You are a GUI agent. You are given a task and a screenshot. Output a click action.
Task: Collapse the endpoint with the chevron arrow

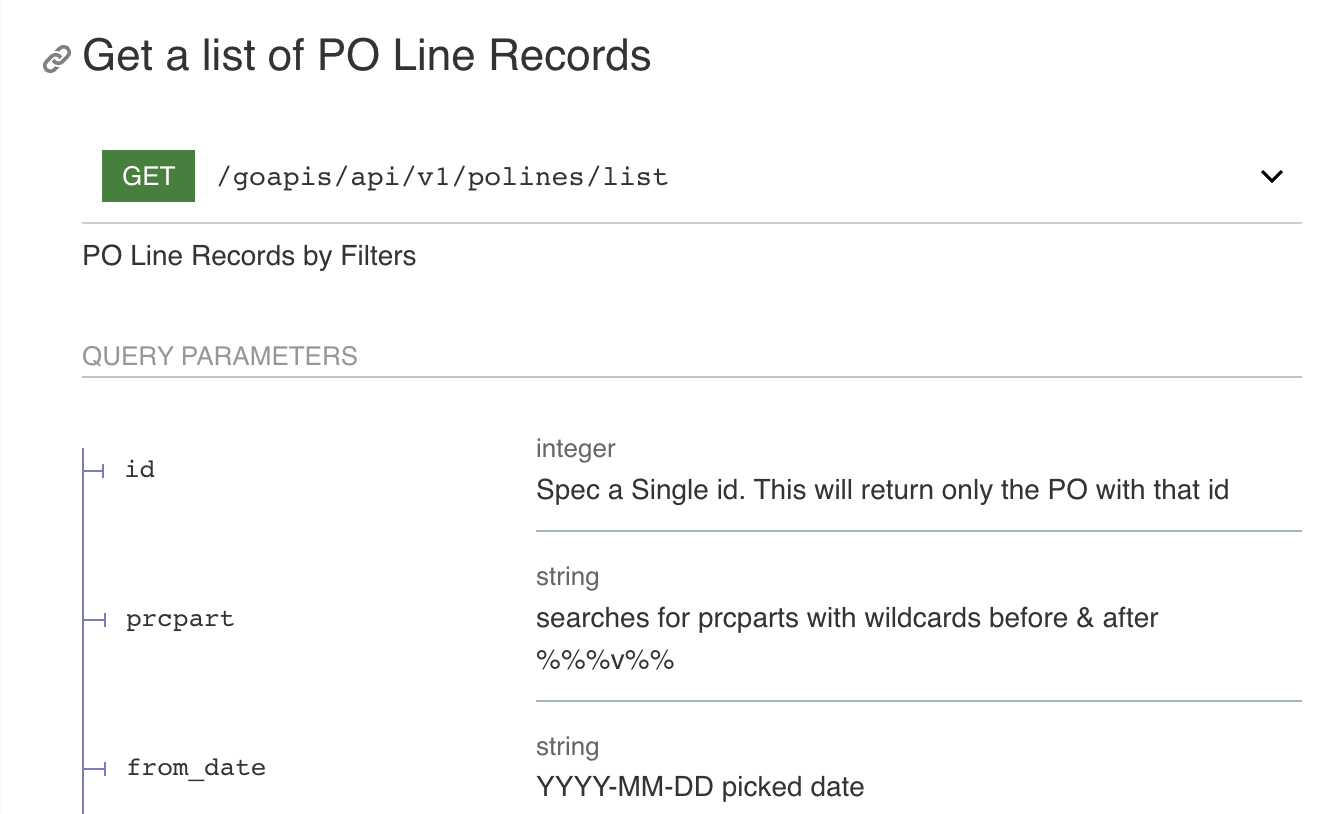coord(1271,177)
